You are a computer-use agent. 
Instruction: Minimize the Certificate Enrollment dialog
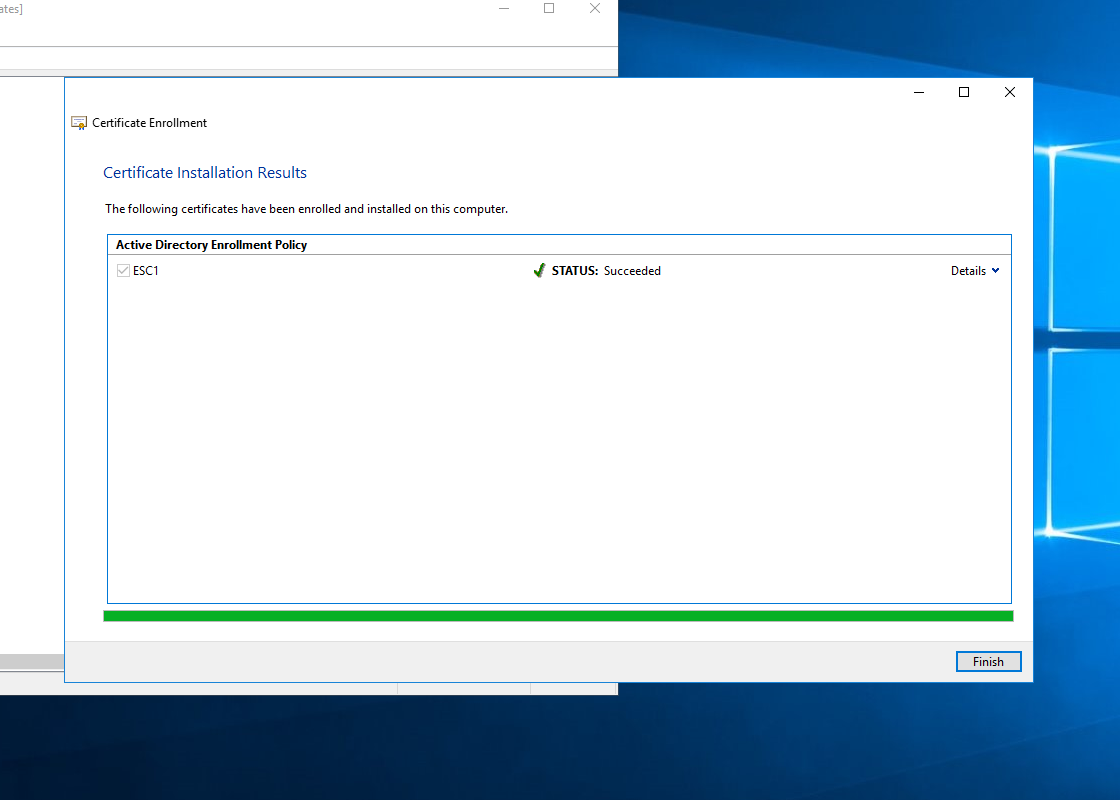[x=919, y=92]
